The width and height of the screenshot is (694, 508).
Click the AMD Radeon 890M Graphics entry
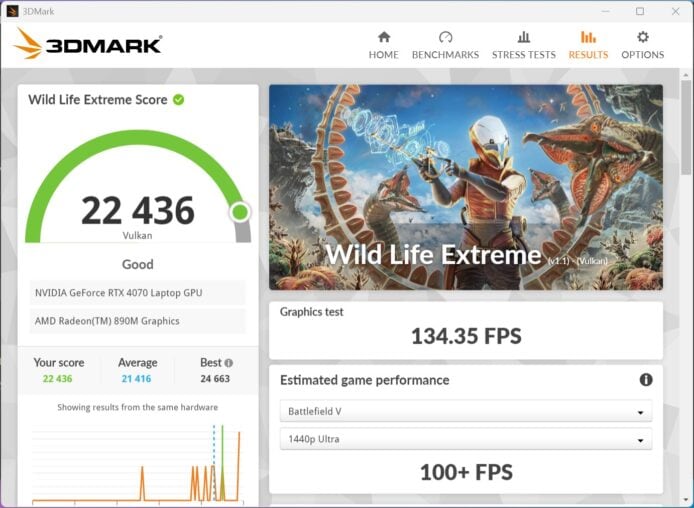click(138, 321)
